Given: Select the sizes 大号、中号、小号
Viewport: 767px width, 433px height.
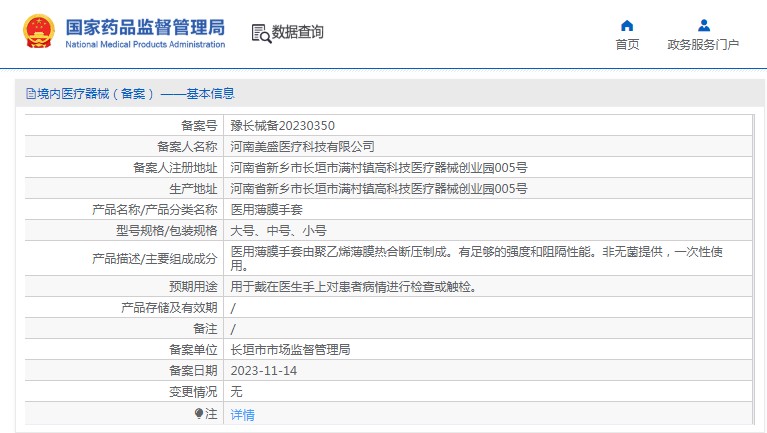Looking at the screenshot, I should click(x=278, y=231).
